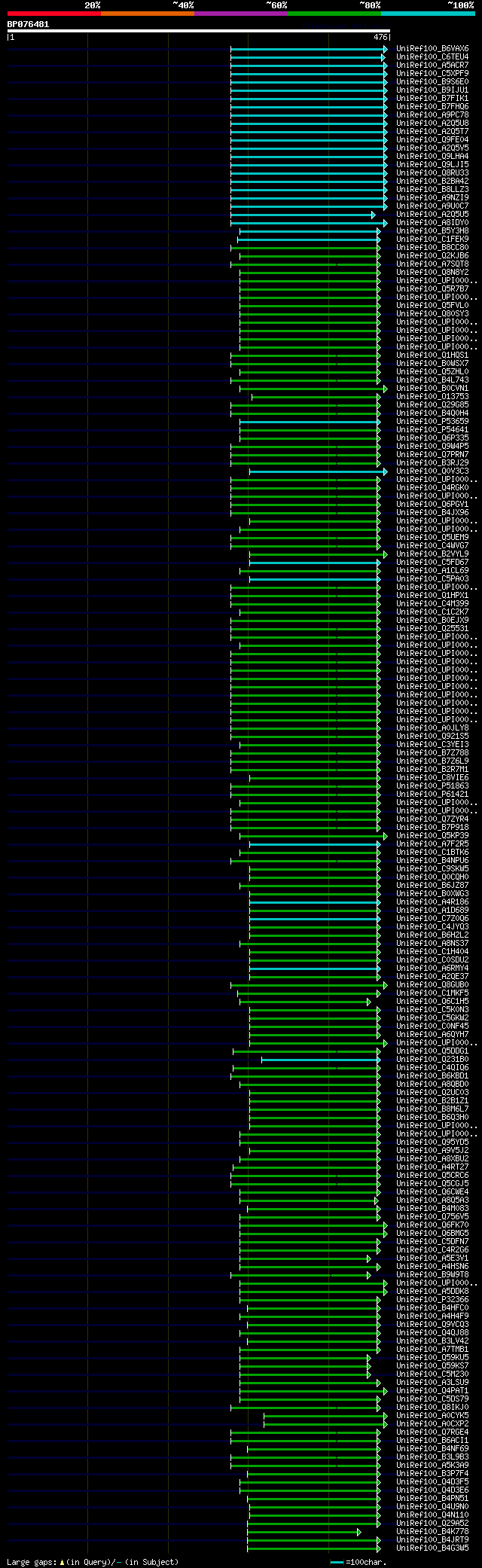Select hit label UniRef100_A7F2R5
482x1568 pixels.
tap(432, 844)
